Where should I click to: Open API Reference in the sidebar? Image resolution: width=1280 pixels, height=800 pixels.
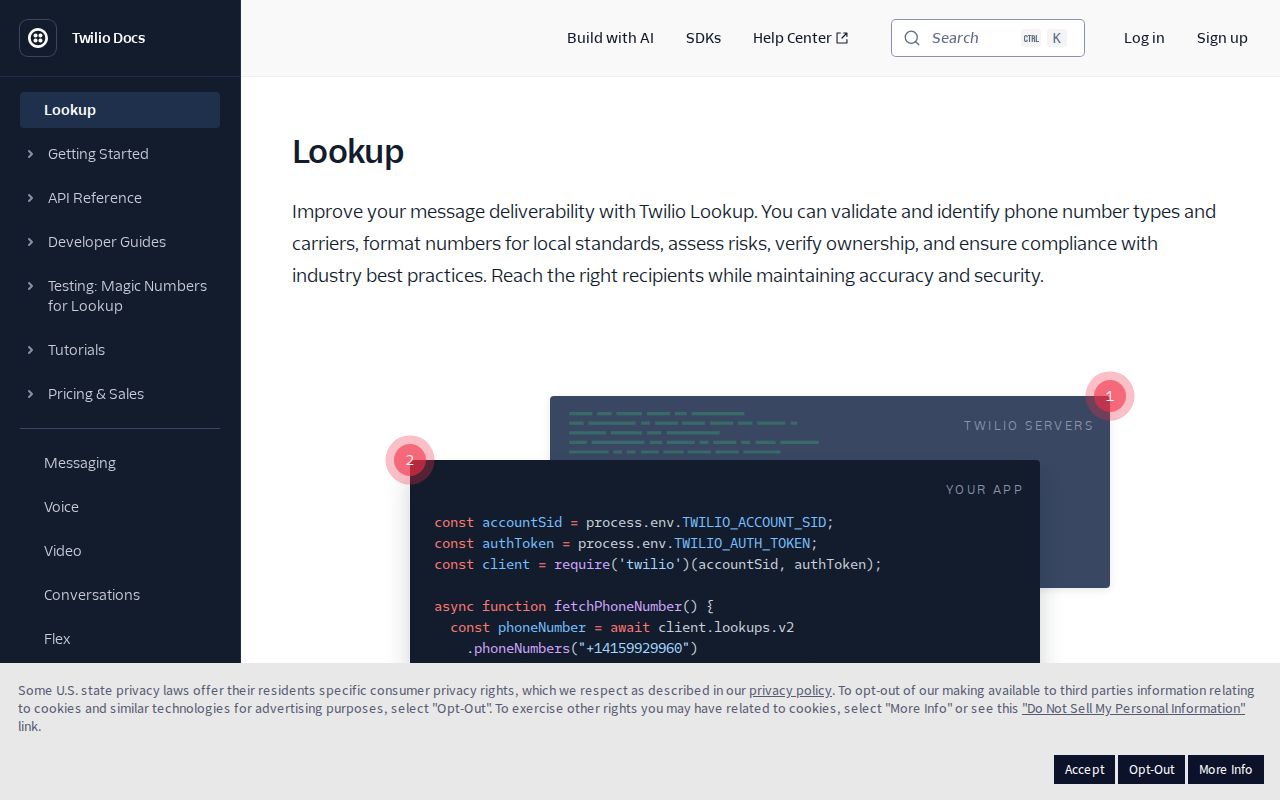point(95,198)
